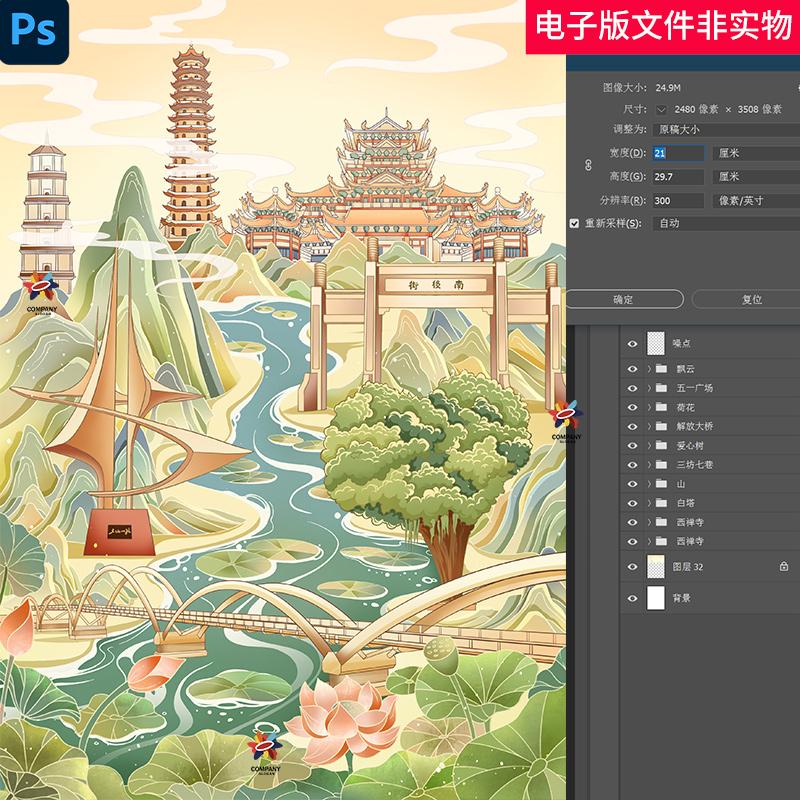Select the layer name 噪点

[682, 343]
